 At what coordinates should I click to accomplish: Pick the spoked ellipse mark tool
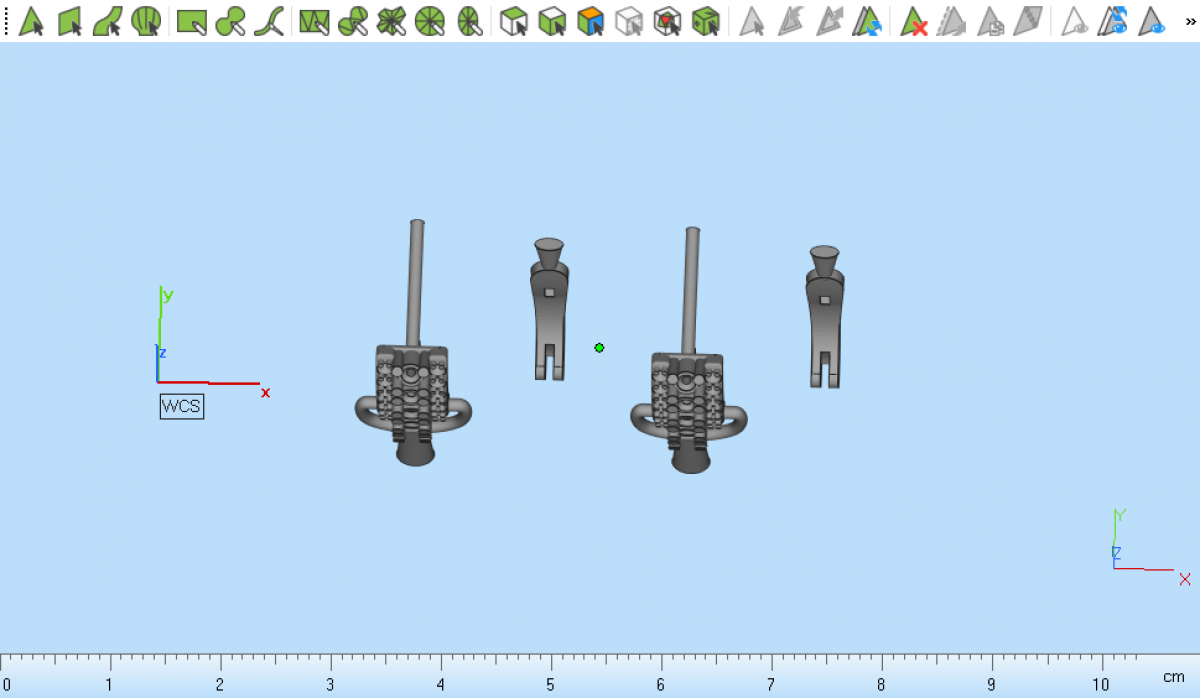pyautogui.click(x=468, y=21)
